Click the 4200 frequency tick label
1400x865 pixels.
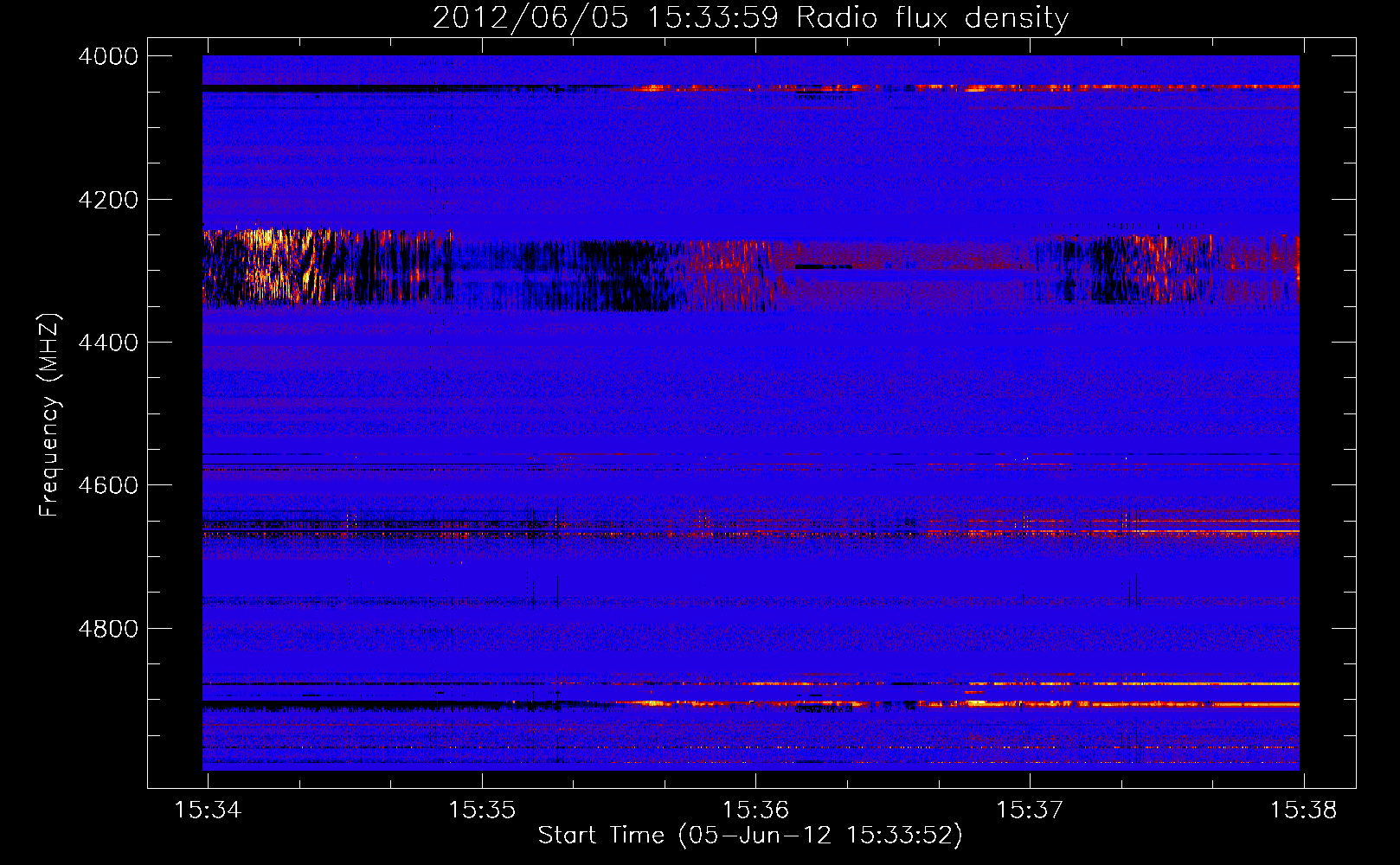(x=108, y=200)
